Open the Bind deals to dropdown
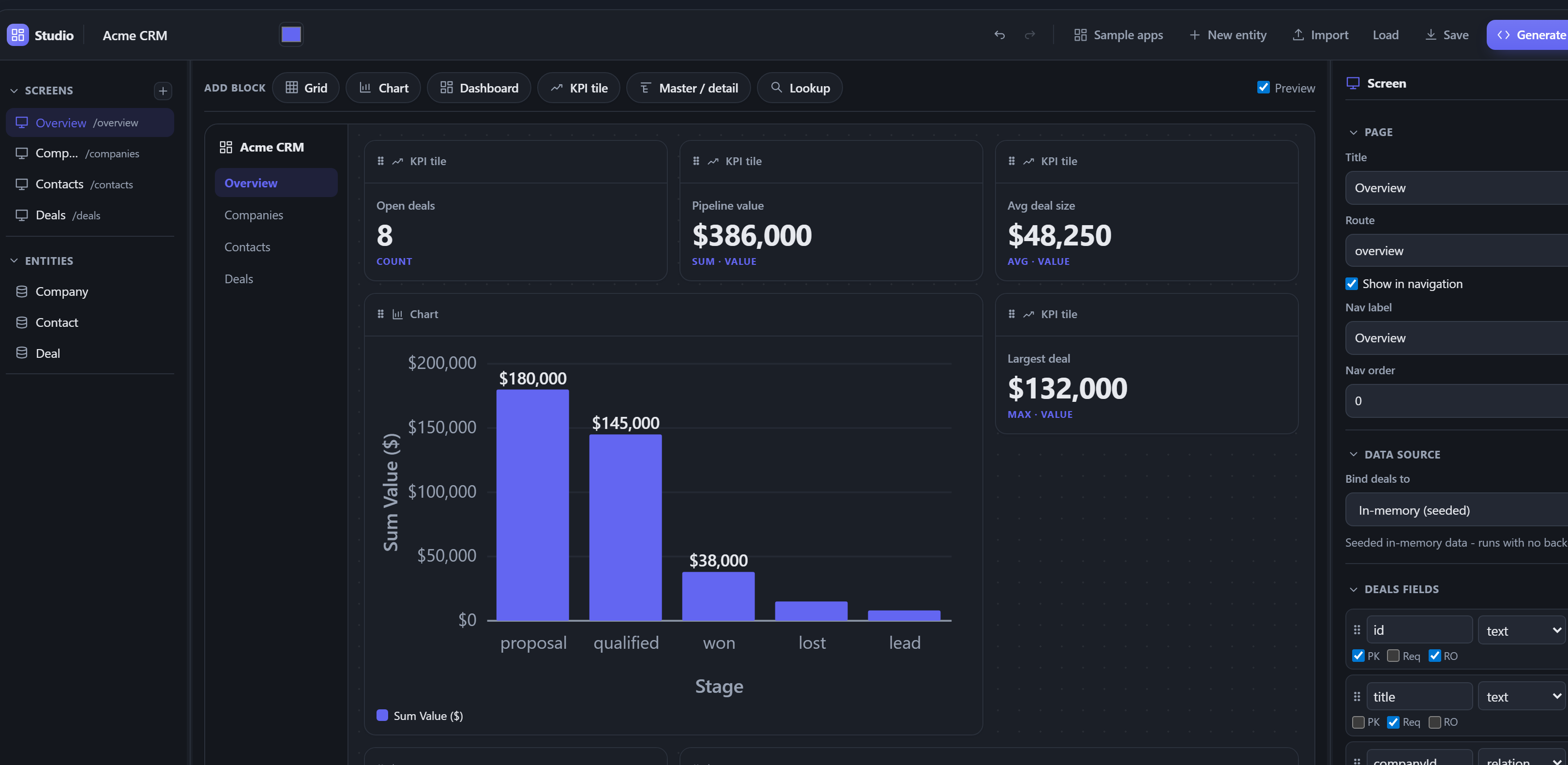The width and height of the screenshot is (1568, 765). [1457, 510]
